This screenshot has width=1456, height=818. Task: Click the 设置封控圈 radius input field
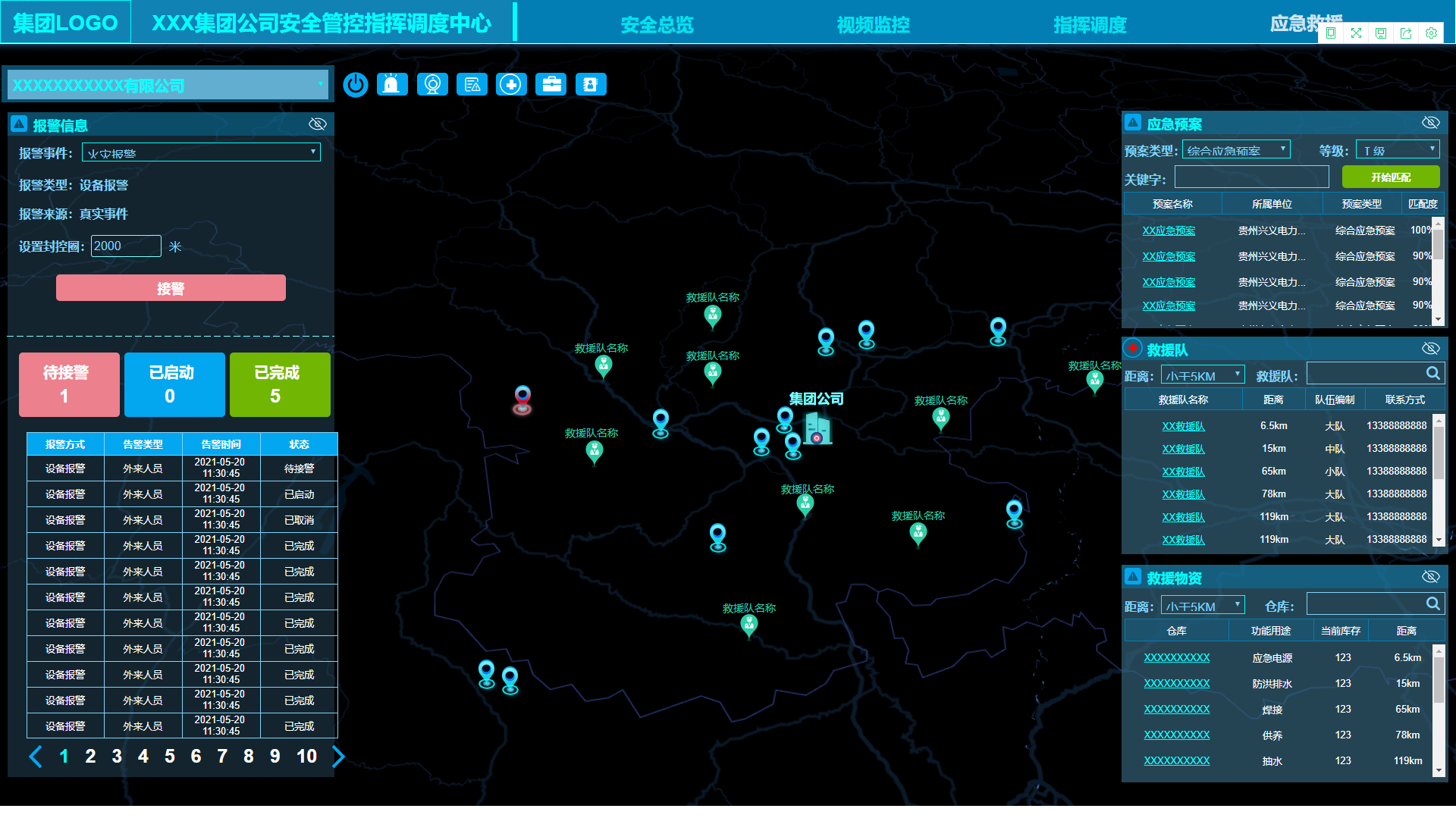126,246
